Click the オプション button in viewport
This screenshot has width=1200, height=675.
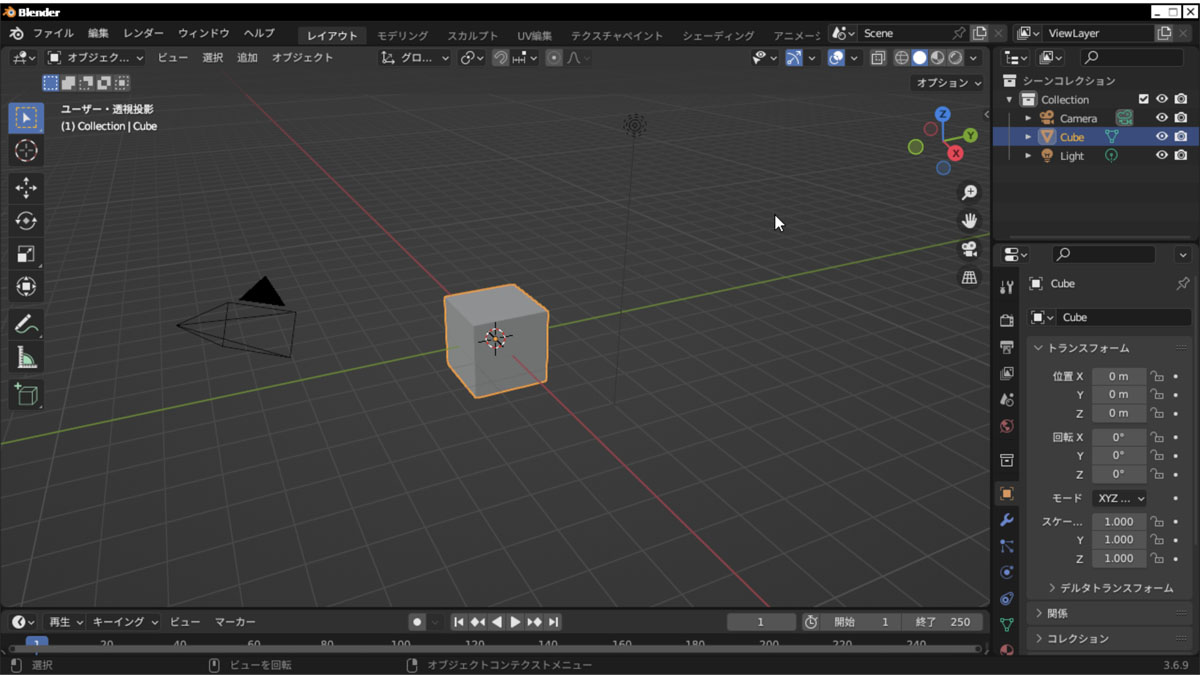948,83
